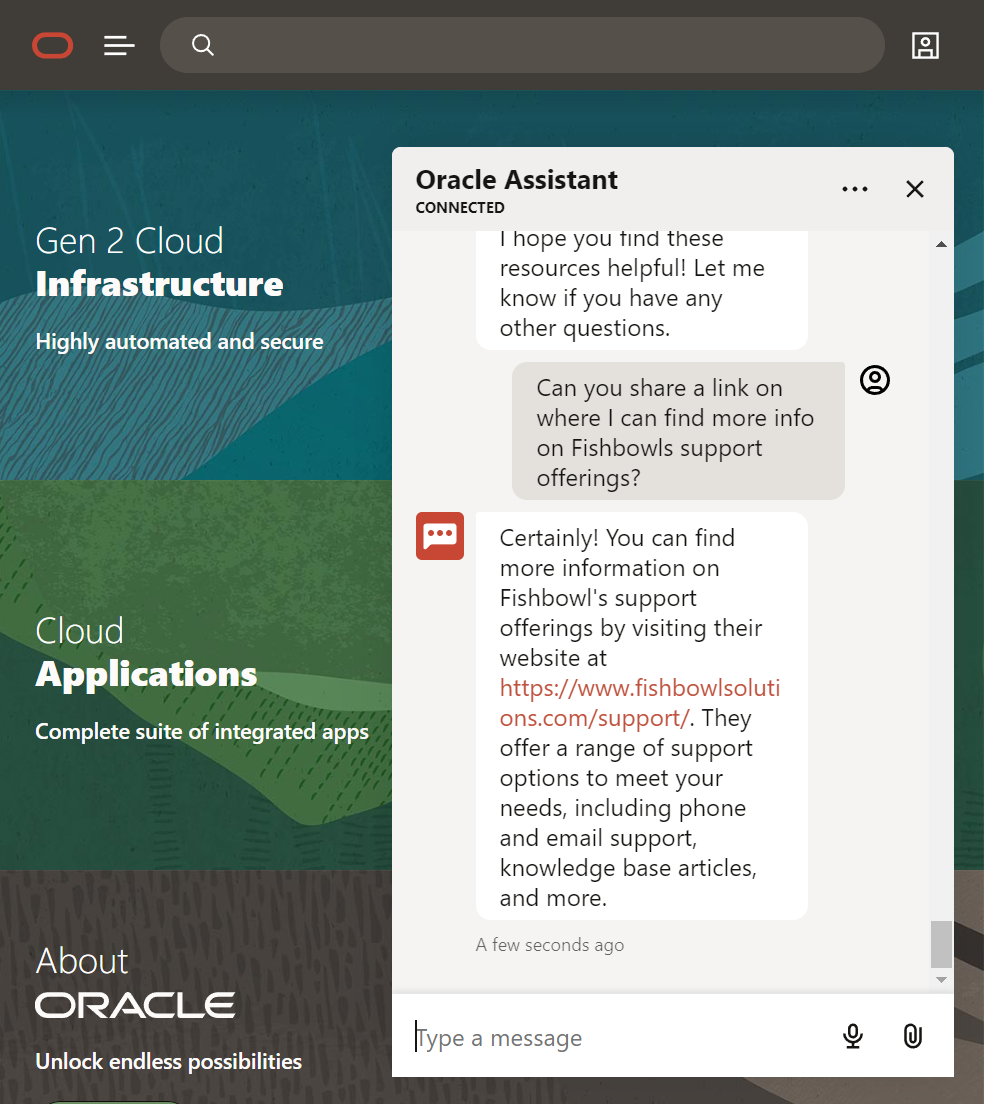984x1104 pixels.
Task: Click the red bot message icon
Action: click(x=440, y=536)
